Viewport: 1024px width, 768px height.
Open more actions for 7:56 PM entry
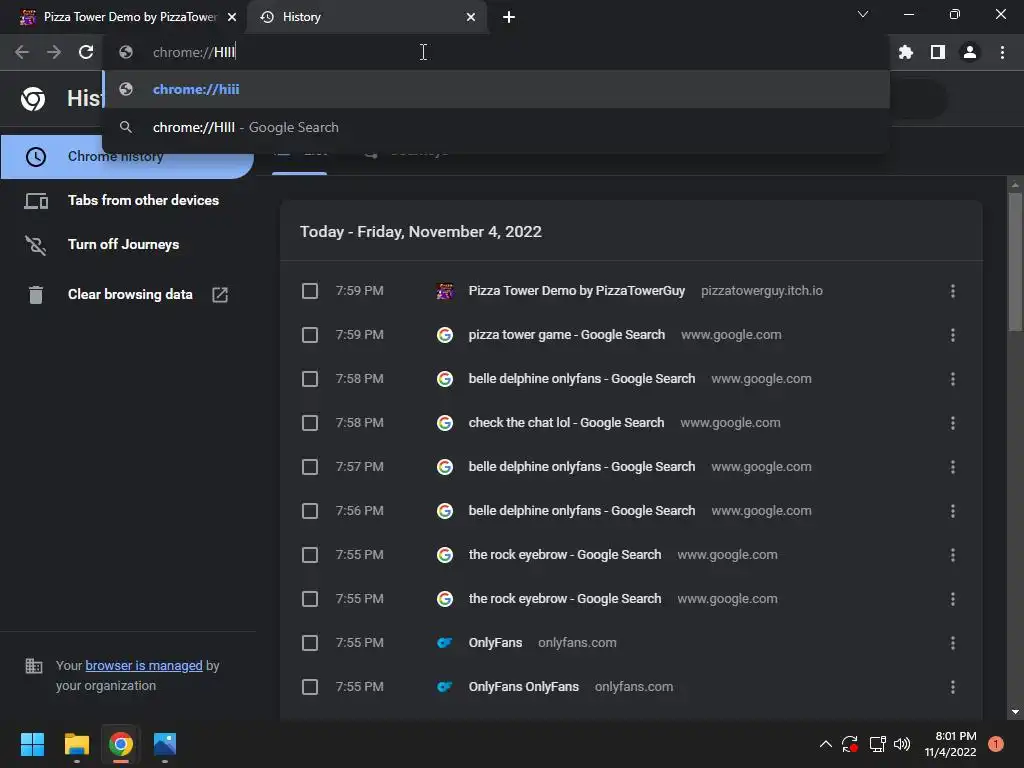pyautogui.click(x=953, y=511)
